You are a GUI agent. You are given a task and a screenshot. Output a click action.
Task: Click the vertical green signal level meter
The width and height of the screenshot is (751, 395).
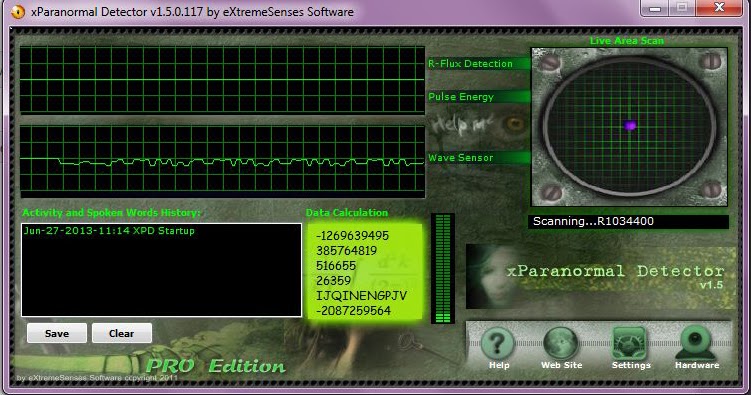point(443,268)
